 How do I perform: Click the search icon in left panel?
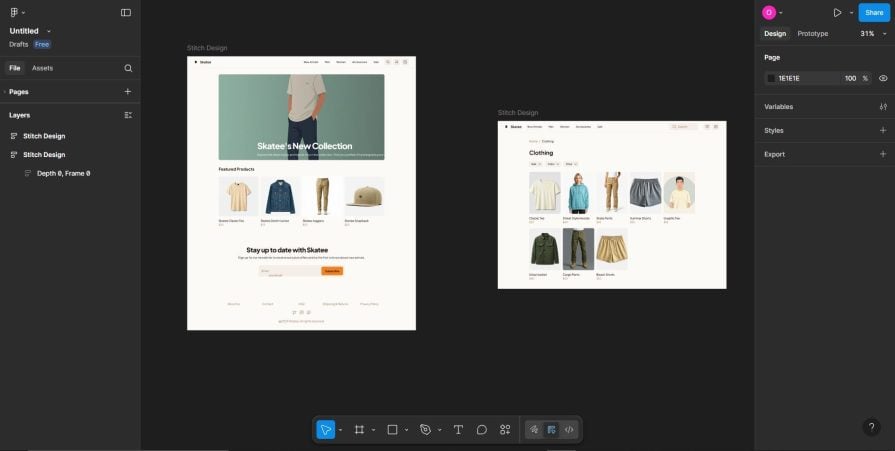pyautogui.click(x=128, y=68)
